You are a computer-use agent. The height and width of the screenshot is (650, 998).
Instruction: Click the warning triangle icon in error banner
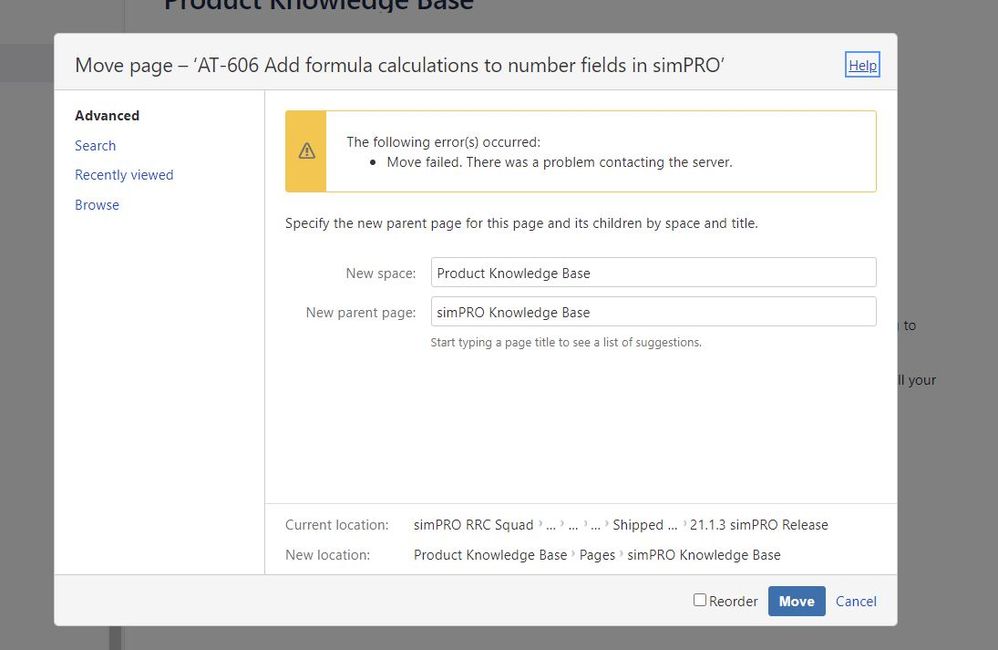click(307, 151)
